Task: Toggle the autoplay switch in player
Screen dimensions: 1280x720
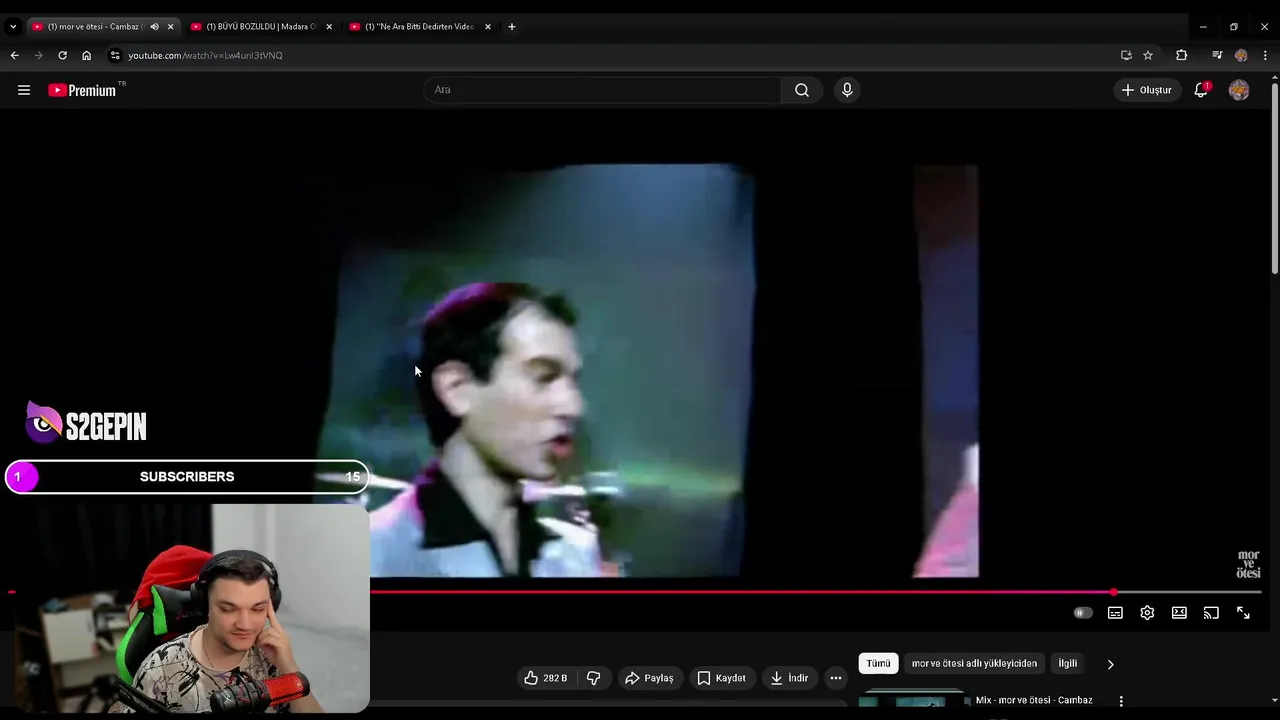Action: coord(1083,613)
